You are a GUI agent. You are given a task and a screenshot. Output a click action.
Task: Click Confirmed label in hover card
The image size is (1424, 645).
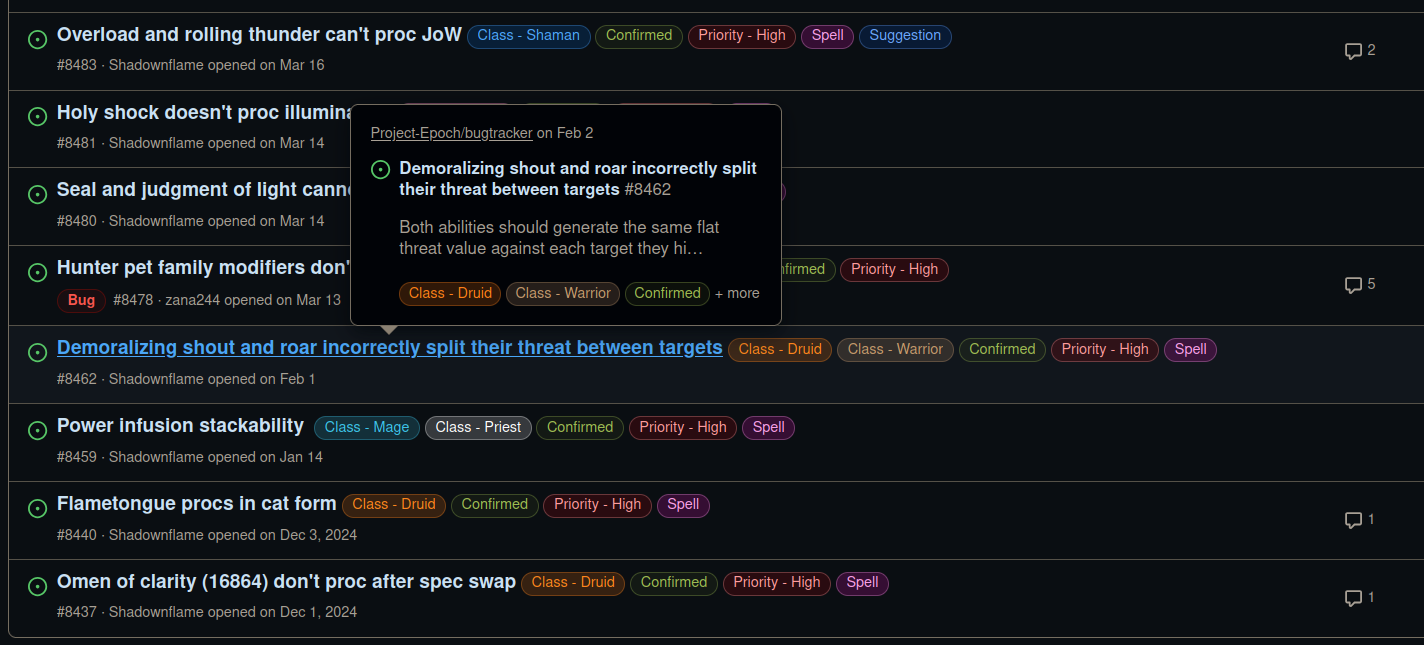[x=667, y=294]
